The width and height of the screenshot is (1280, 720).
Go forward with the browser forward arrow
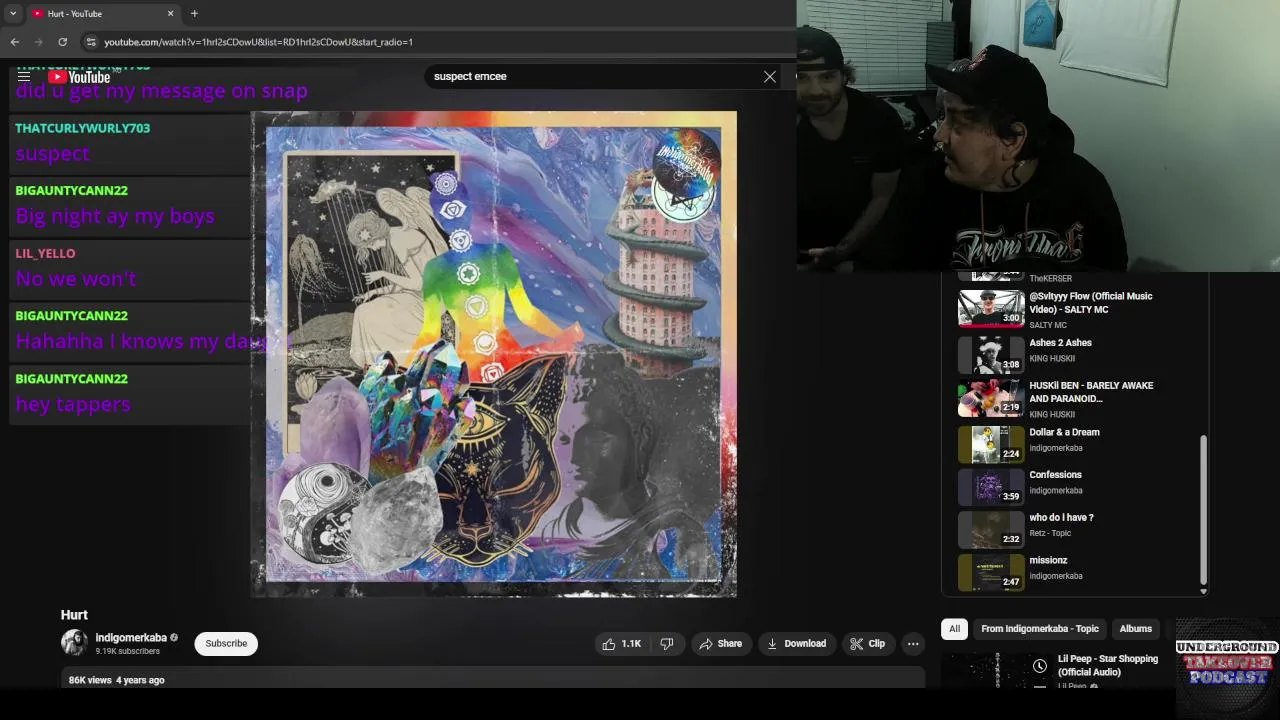39,42
